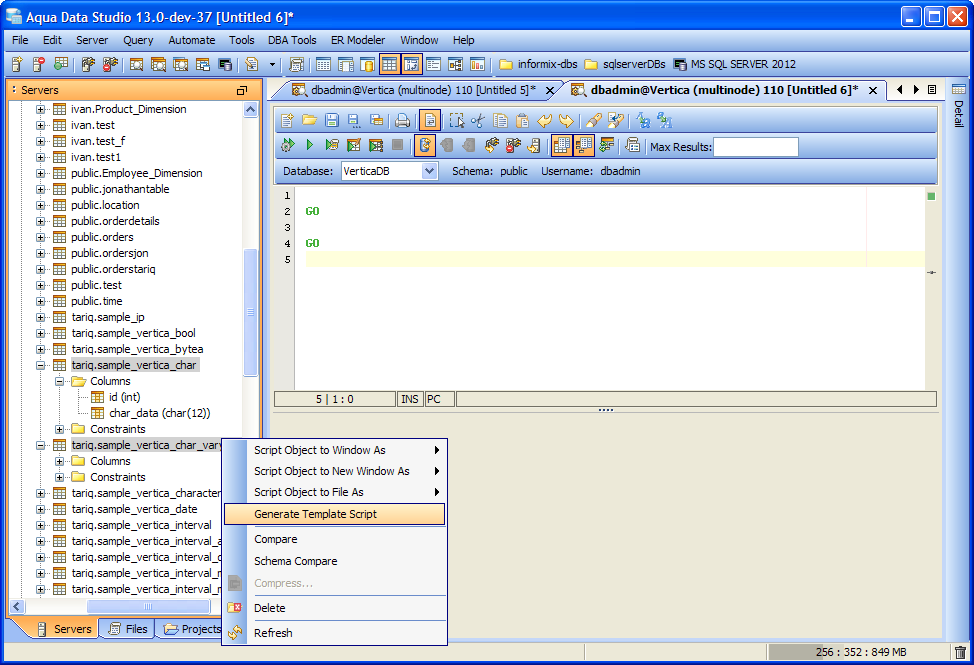Open the ER Modeler menu
Viewport: 974px width, 665px height.
click(x=358, y=40)
